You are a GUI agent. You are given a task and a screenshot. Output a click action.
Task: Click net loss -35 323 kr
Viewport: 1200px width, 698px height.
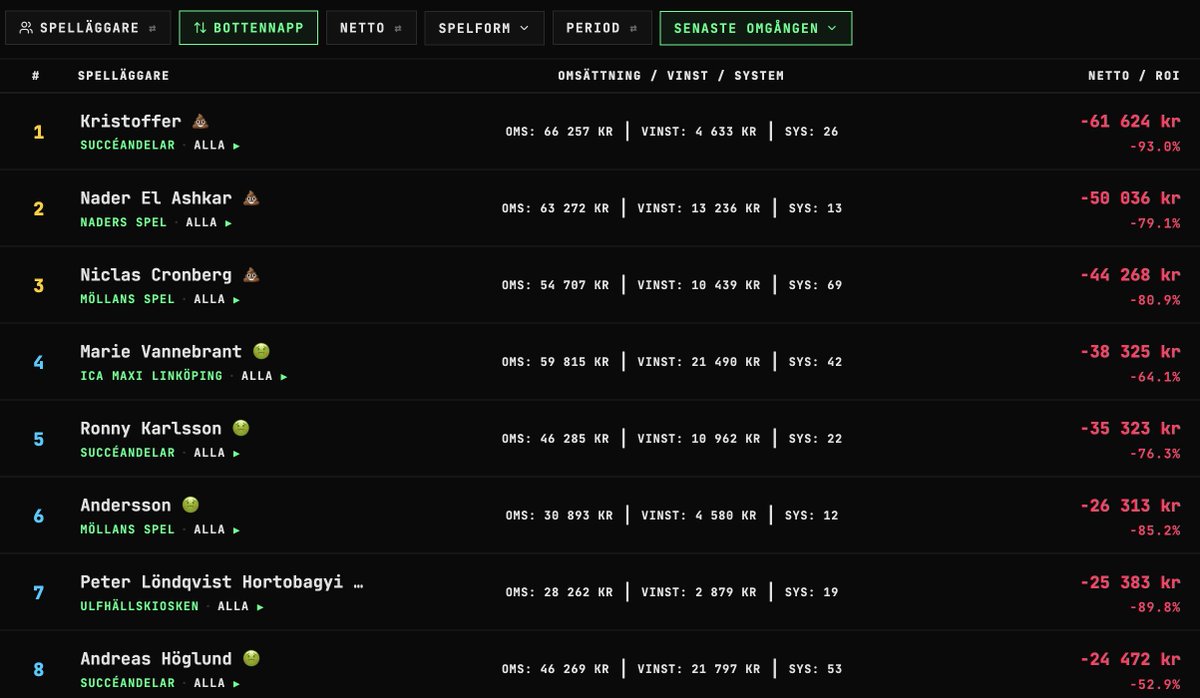click(x=1130, y=428)
